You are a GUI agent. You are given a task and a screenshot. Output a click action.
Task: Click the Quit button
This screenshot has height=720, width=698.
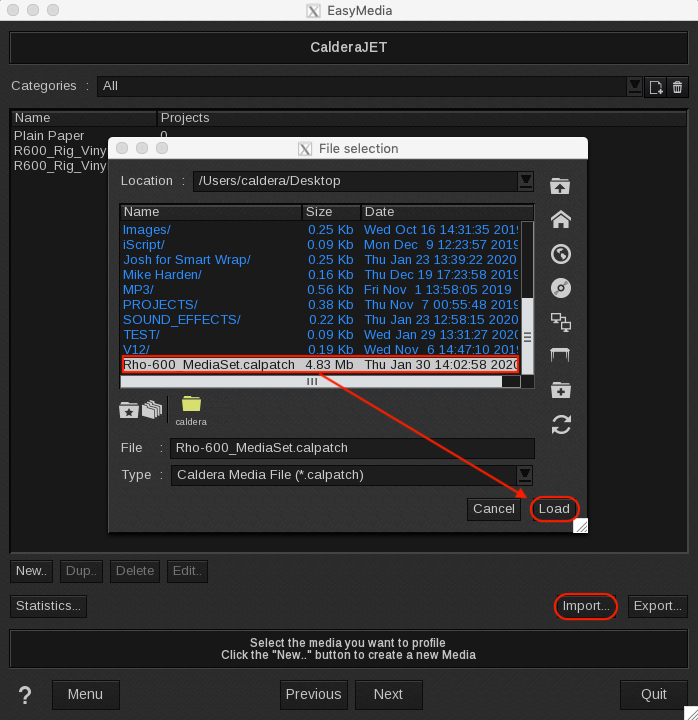653,694
